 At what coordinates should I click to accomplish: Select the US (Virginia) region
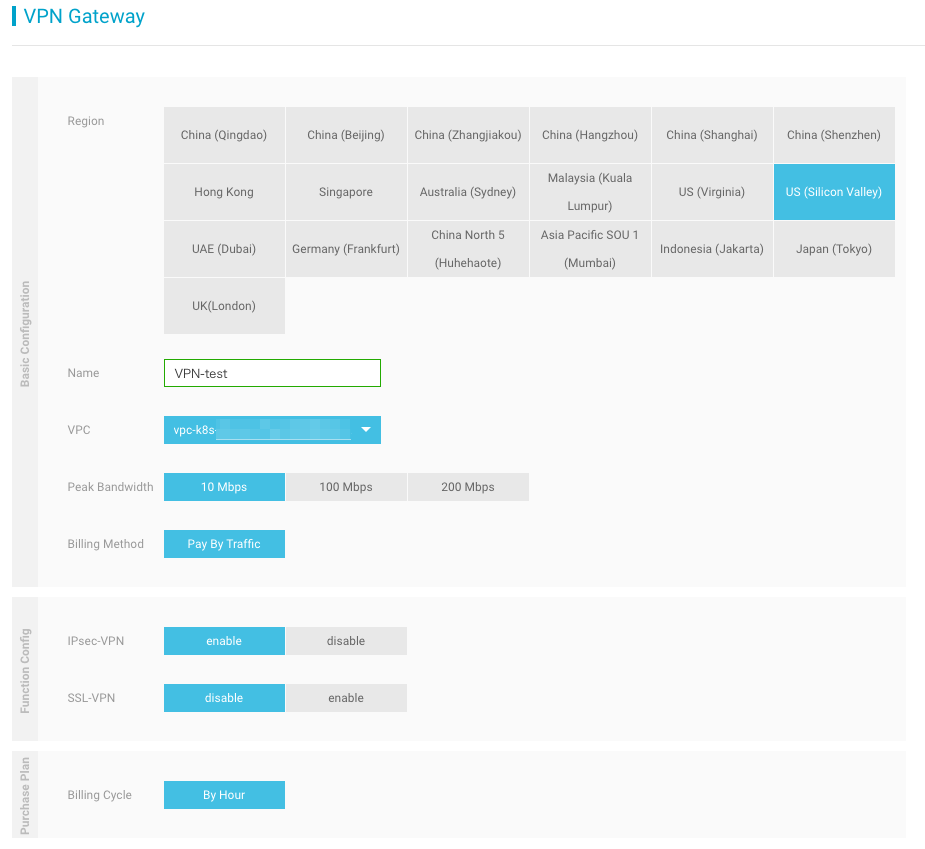pyautogui.click(x=711, y=192)
